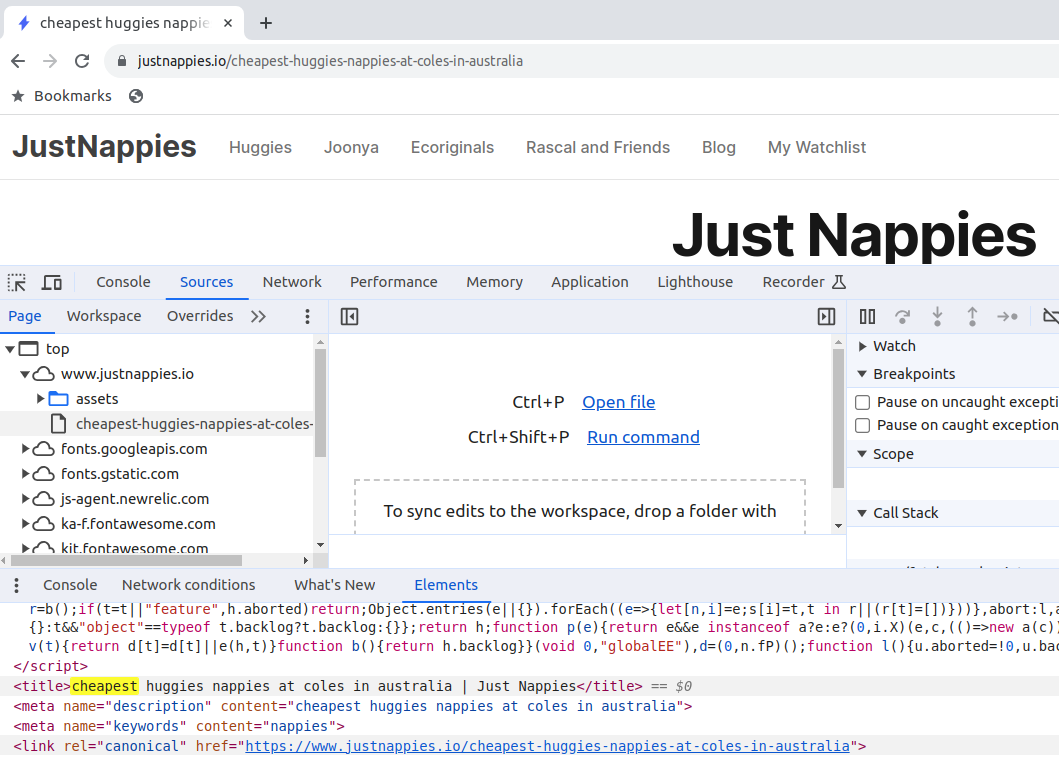This screenshot has height=760, width=1059.
Task: Collapse the Breakpoints section
Action: coord(862,374)
